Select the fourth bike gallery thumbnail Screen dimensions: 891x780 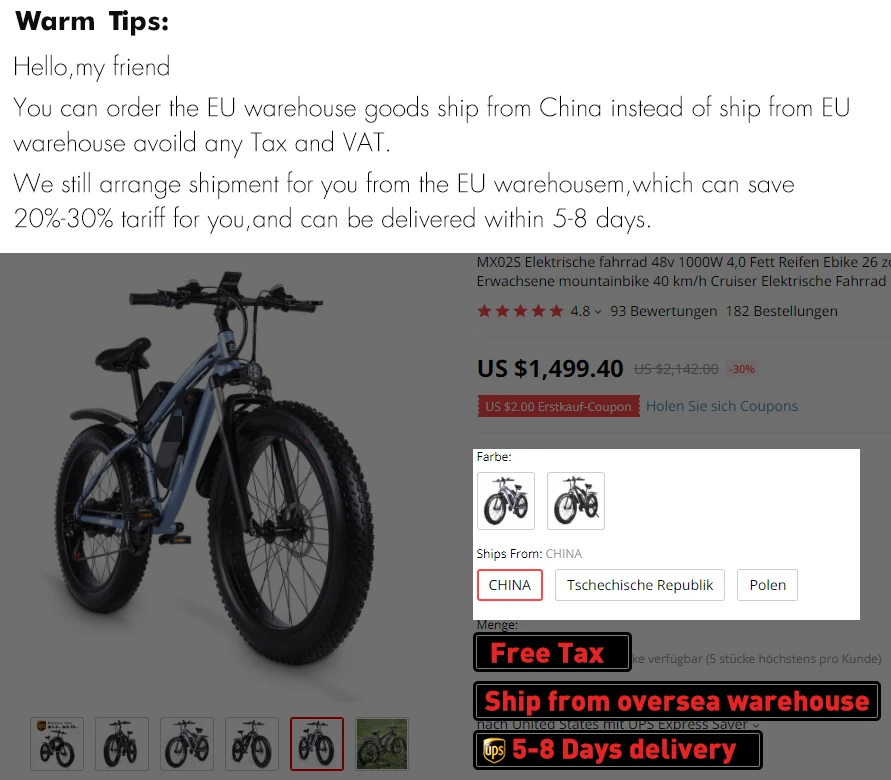click(252, 744)
